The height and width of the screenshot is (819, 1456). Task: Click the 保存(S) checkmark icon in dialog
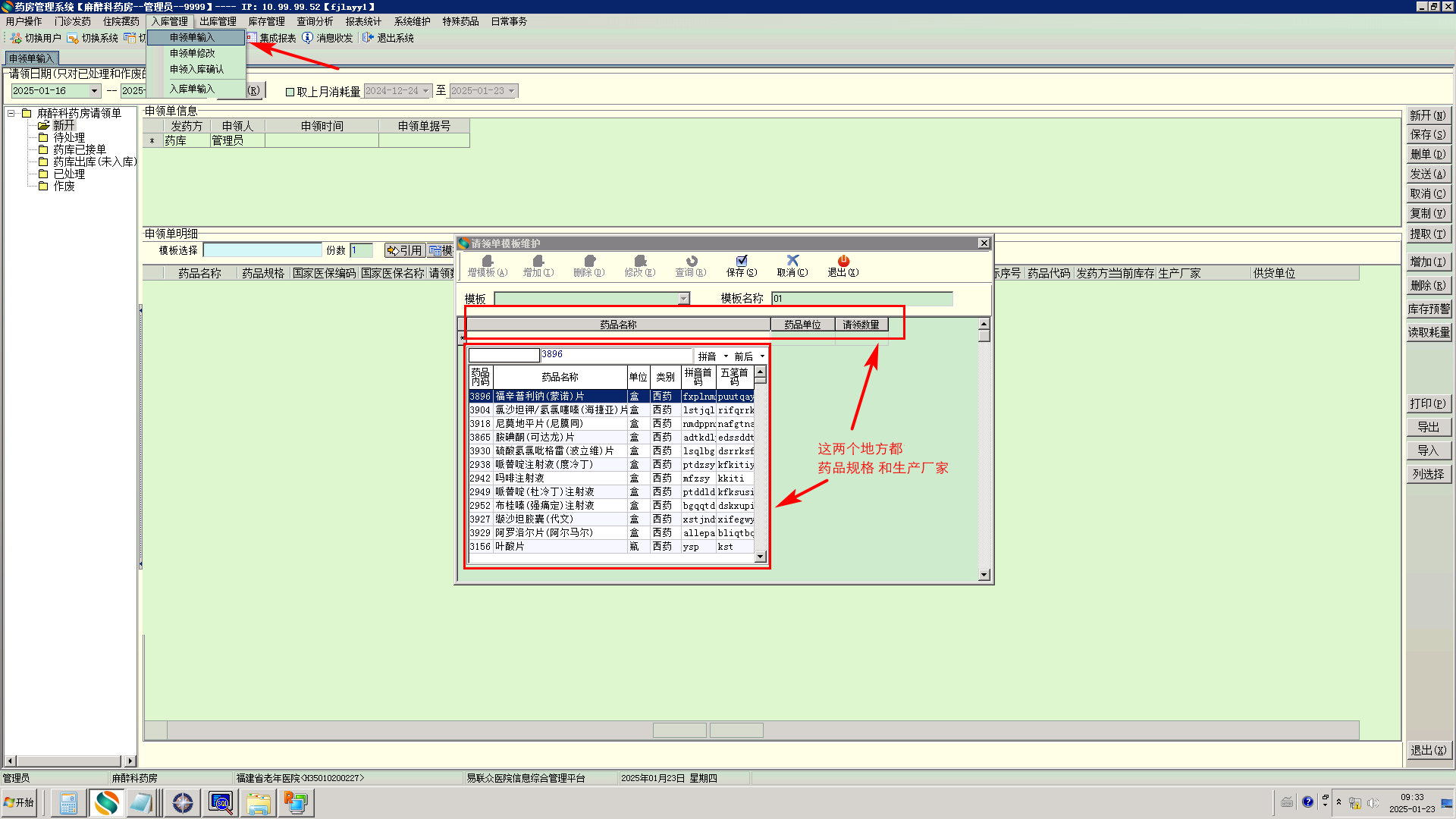click(742, 261)
